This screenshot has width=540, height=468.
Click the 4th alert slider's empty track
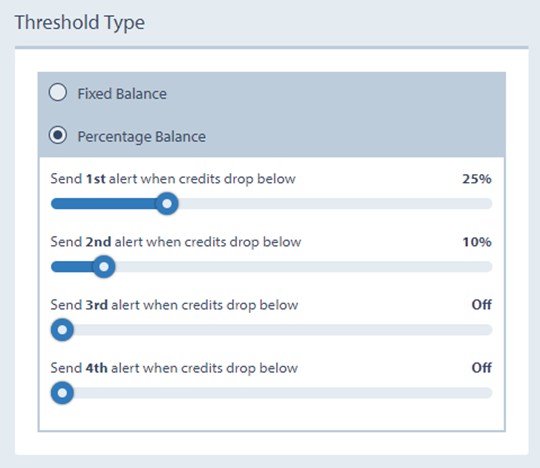click(283, 393)
